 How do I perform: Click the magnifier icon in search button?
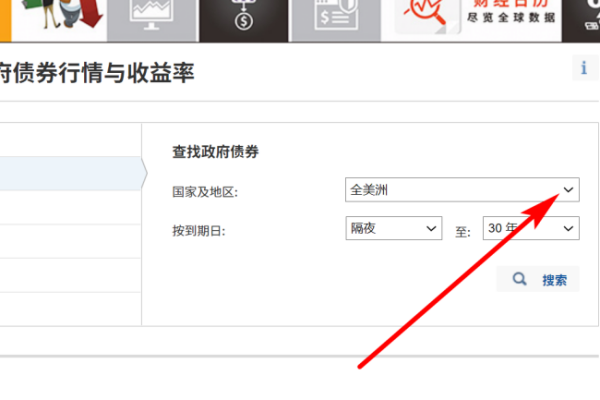pos(519,279)
